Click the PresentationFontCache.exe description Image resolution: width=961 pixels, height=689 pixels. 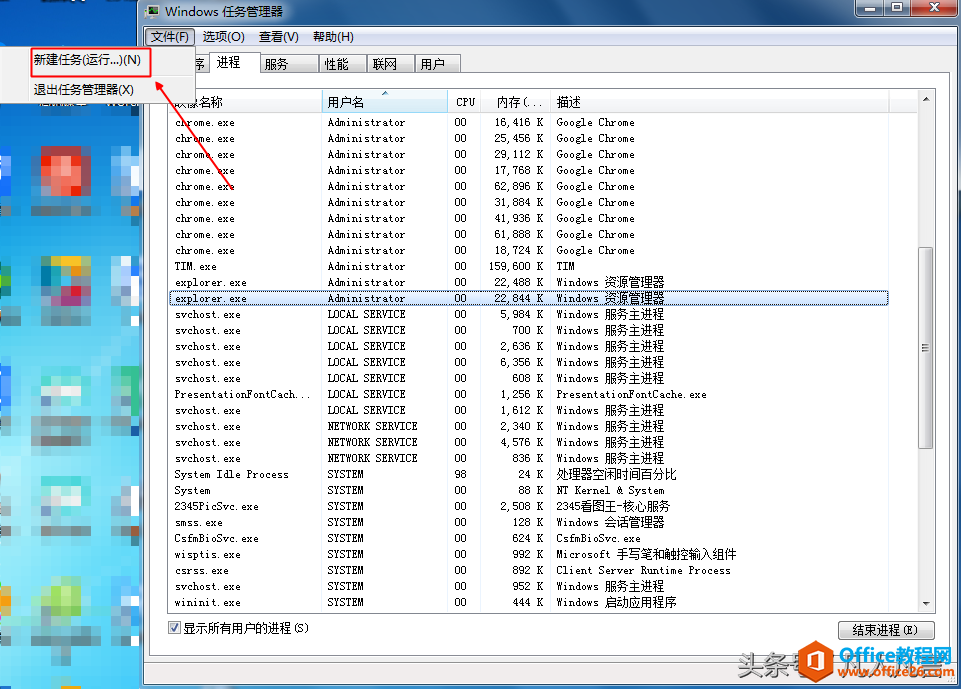pyautogui.click(x=631, y=394)
